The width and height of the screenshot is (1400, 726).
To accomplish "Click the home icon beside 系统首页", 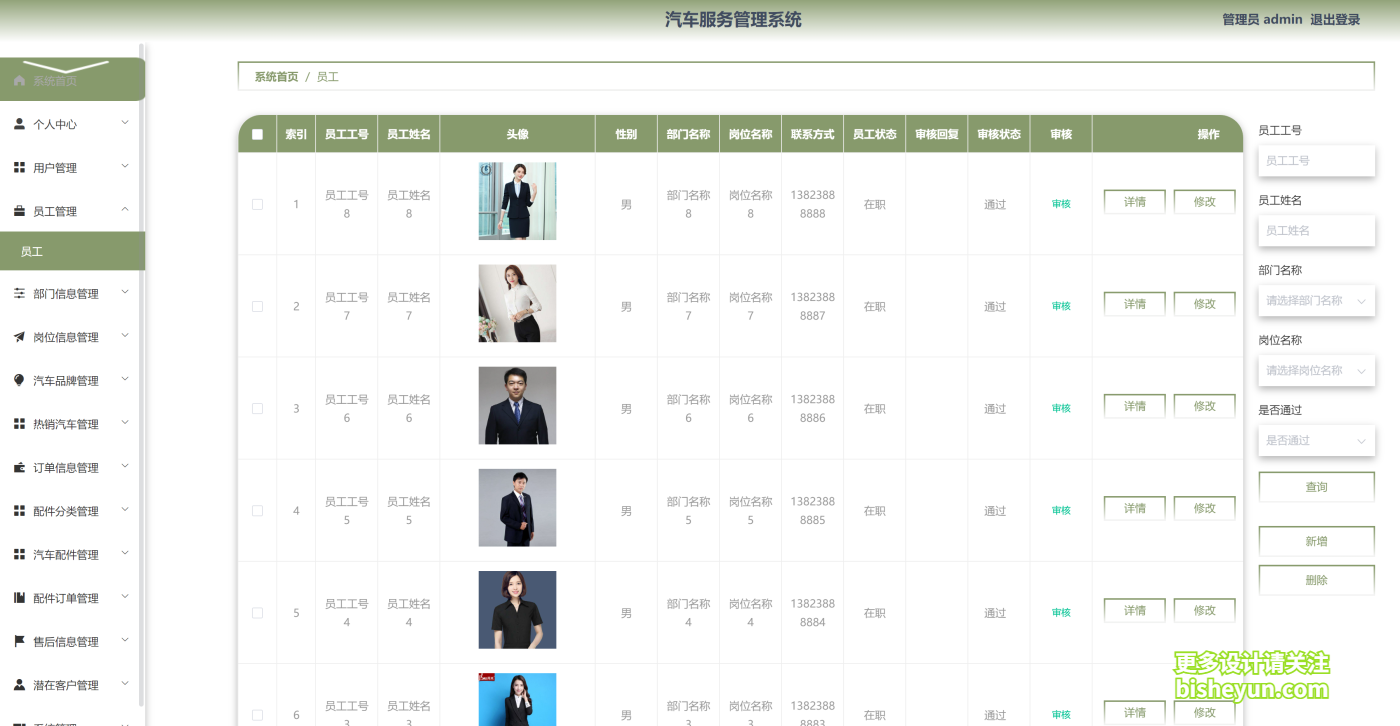I will click(x=19, y=81).
